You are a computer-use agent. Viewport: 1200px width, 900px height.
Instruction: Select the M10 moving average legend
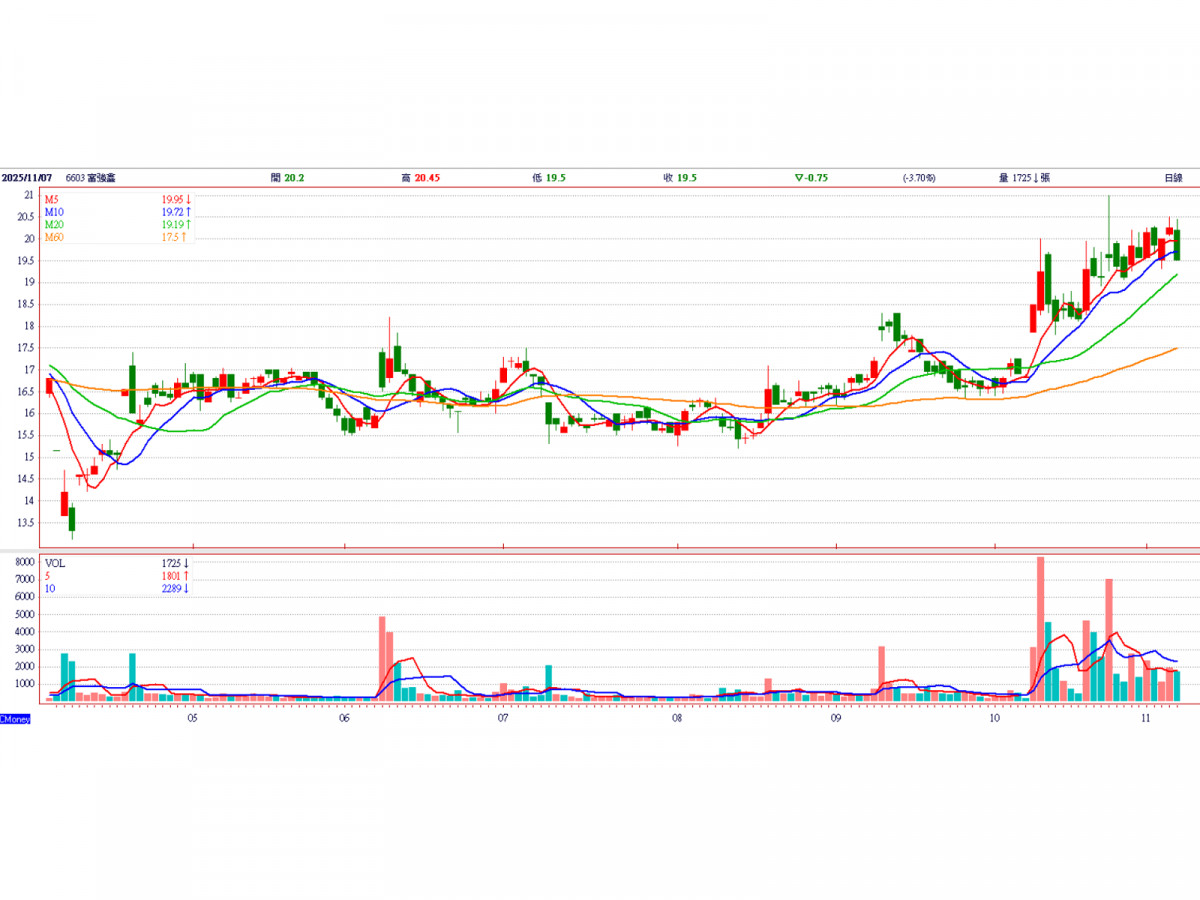(x=53, y=213)
